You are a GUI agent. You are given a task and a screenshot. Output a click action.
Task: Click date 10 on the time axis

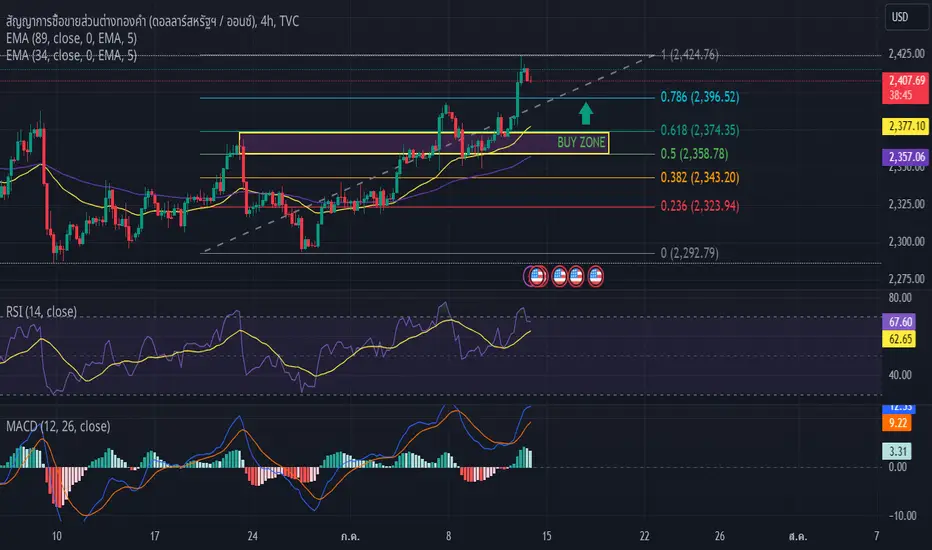(x=56, y=536)
